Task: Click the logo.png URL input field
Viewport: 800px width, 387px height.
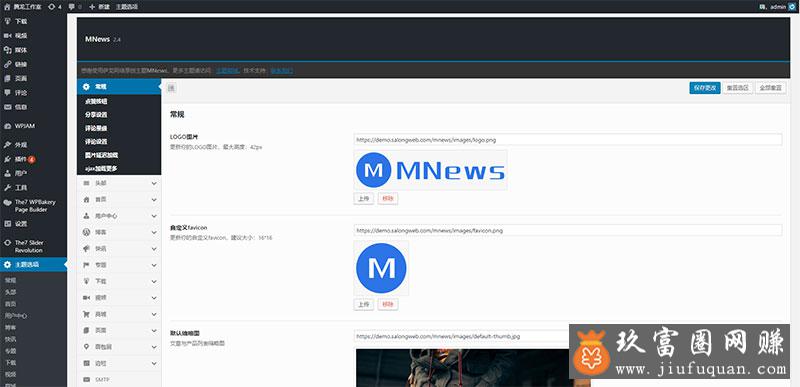Action: point(567,139)
